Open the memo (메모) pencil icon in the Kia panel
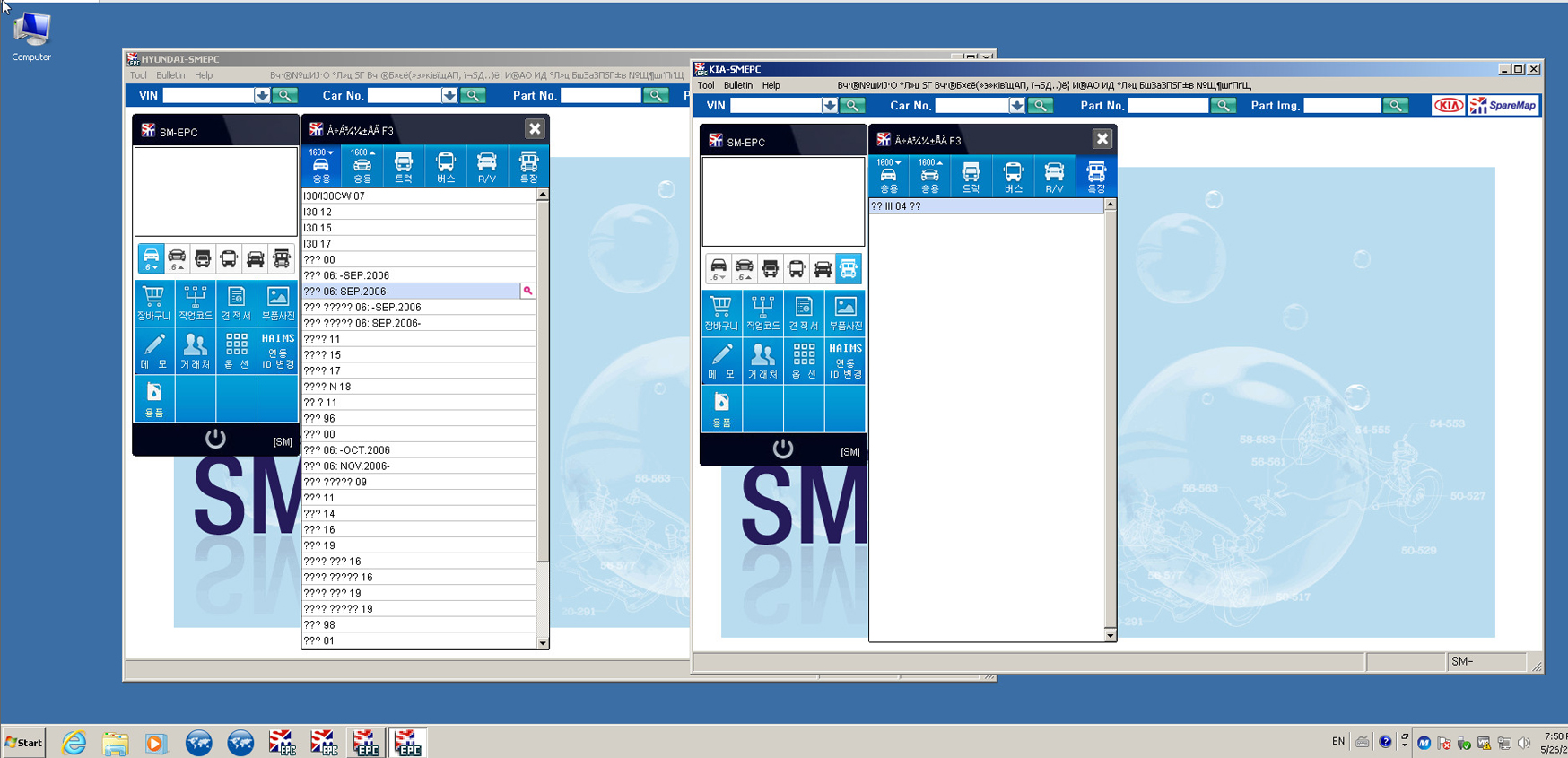Screen dimensions: 1568x758 (x=720, y=360)
